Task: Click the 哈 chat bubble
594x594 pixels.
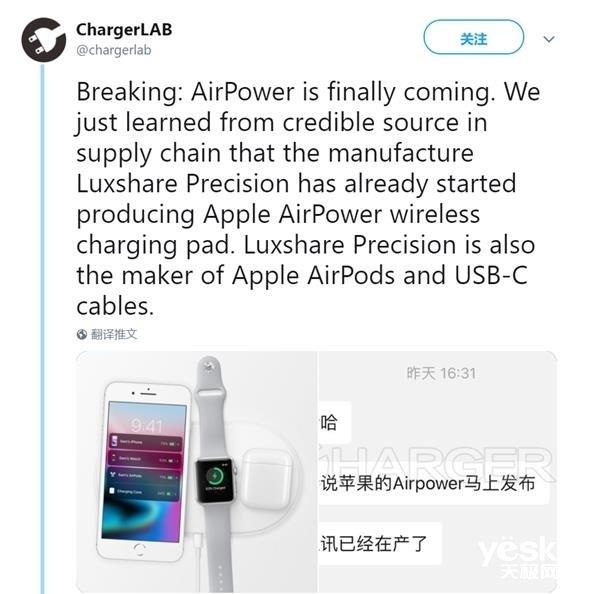Action: point(335,422)
